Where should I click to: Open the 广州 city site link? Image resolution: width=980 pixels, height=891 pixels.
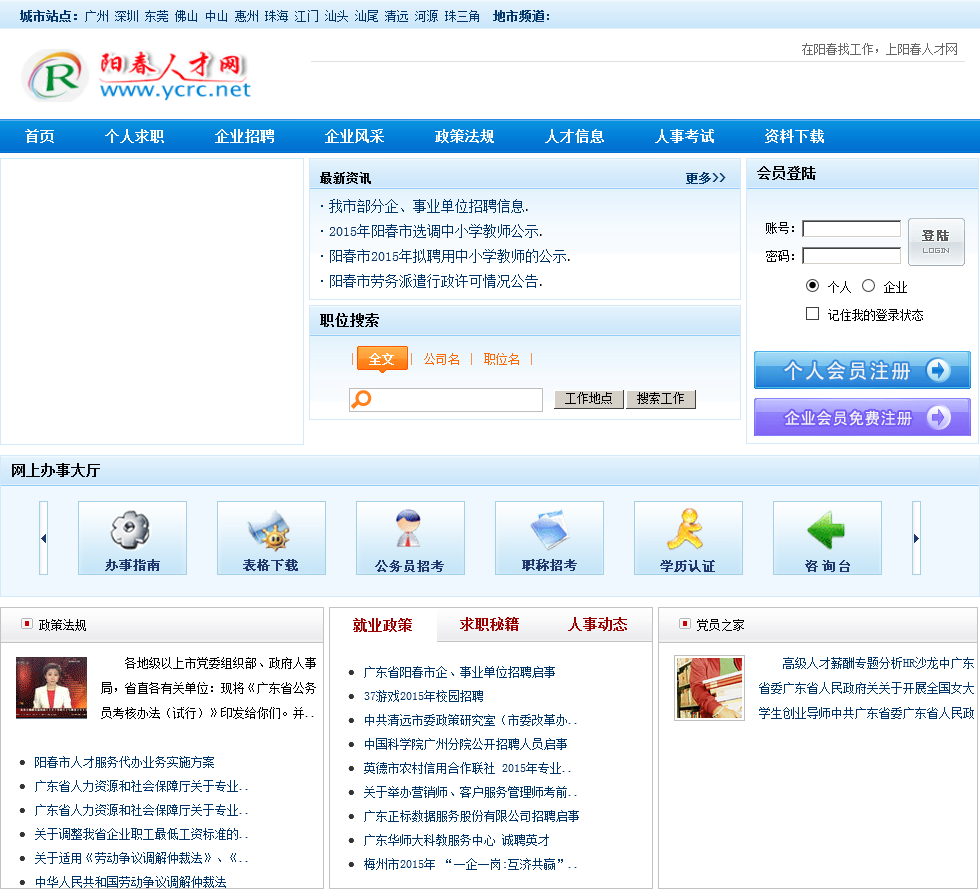coord(96,16)
